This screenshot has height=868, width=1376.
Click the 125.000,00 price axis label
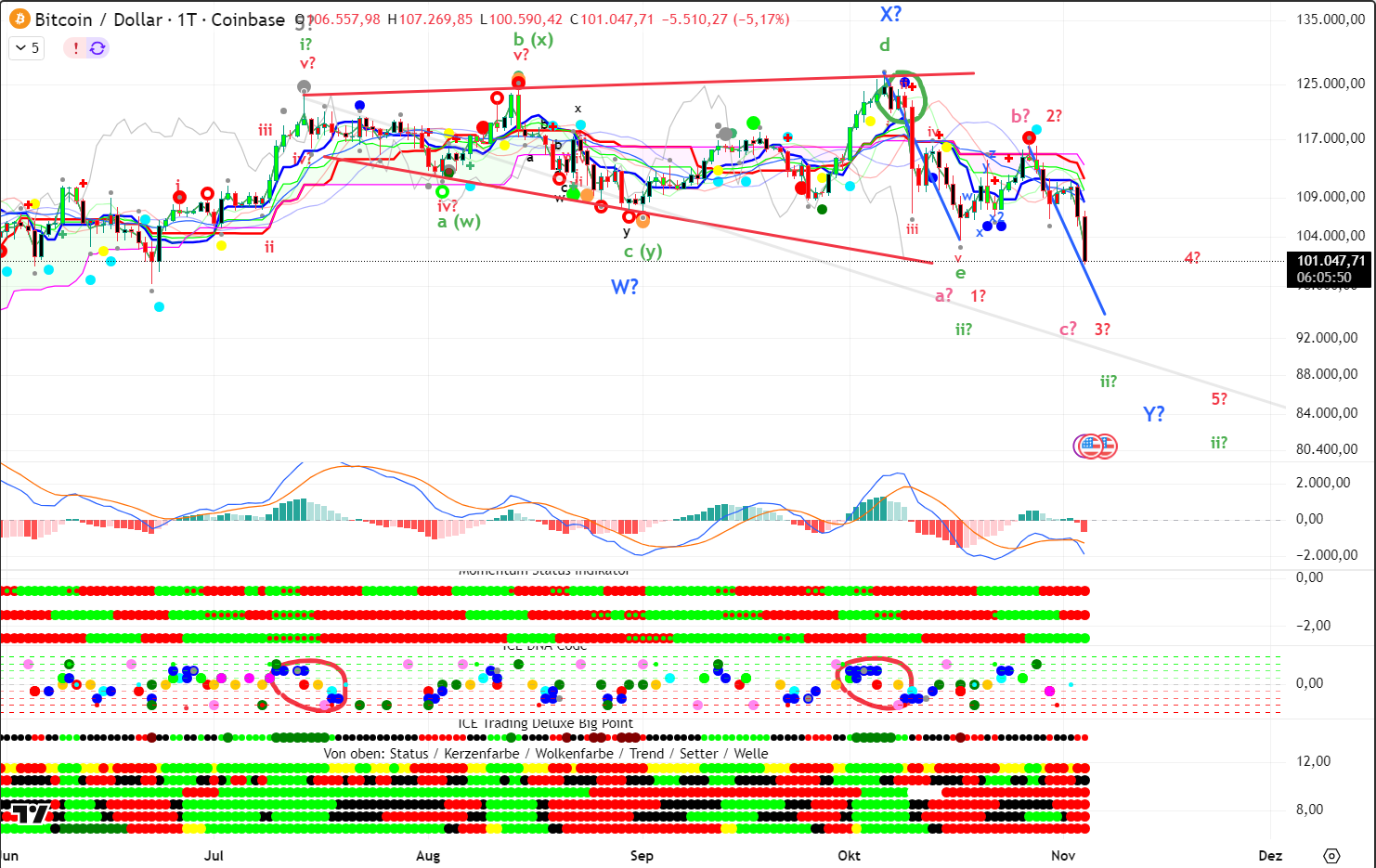coord(1331,84)
